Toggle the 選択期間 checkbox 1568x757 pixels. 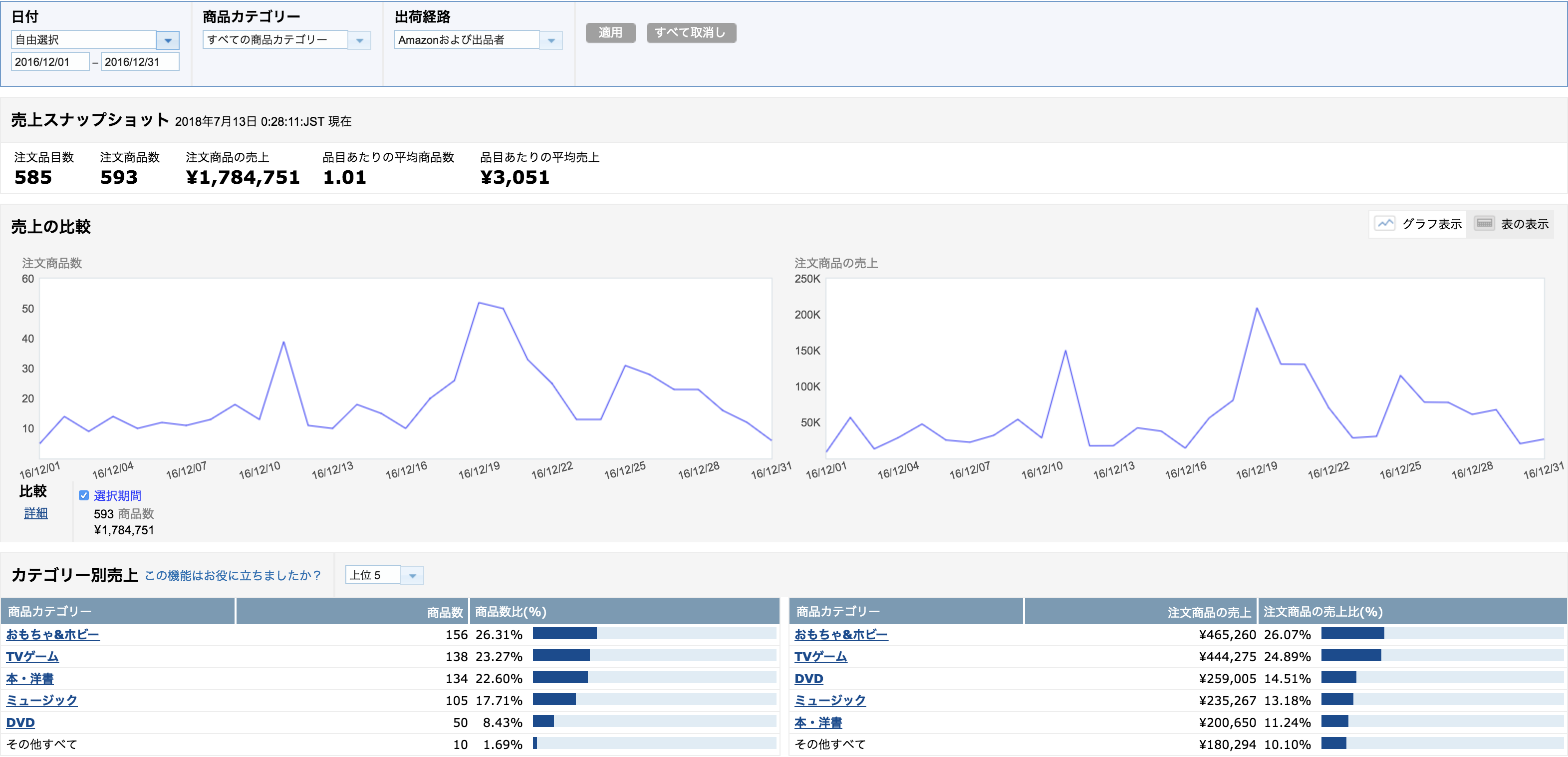click(x=84, y=495)
